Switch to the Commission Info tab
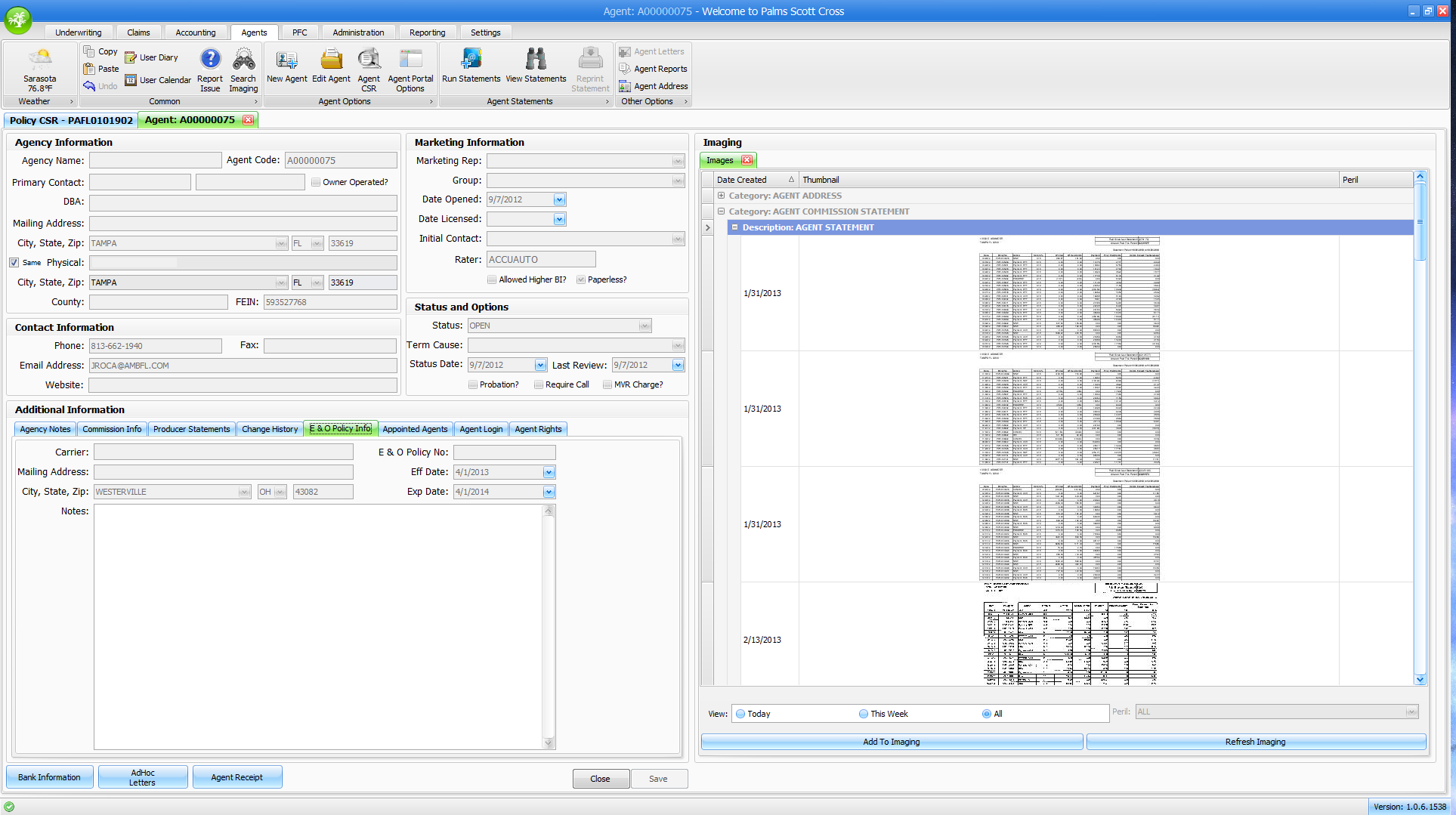1456x815 pixels. coord(112,429)
